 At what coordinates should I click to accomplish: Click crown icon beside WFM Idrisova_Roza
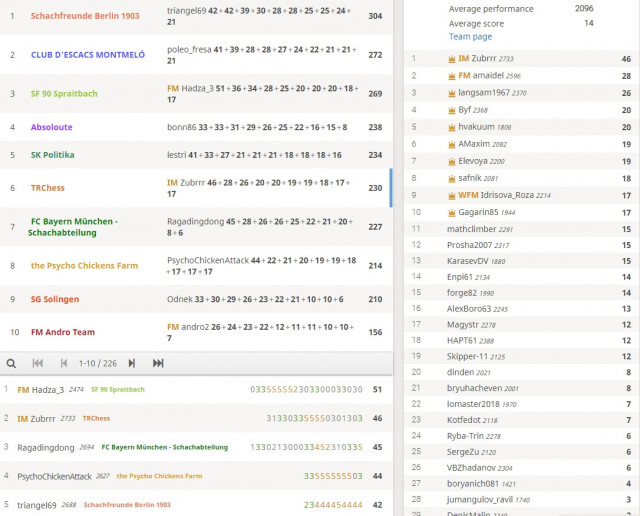point(452,196)
